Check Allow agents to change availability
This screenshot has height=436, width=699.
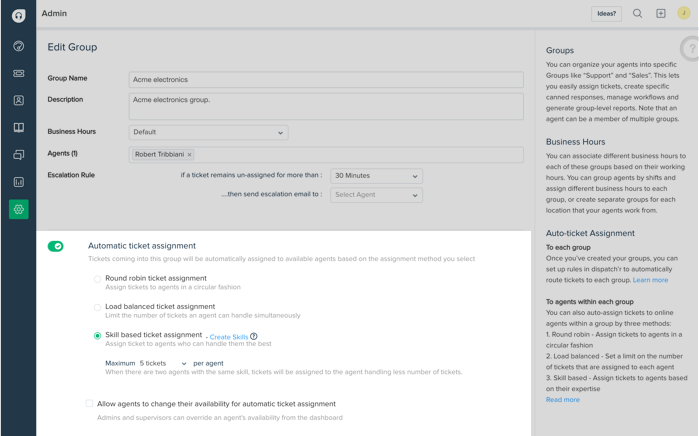click(x=89, y=404)
